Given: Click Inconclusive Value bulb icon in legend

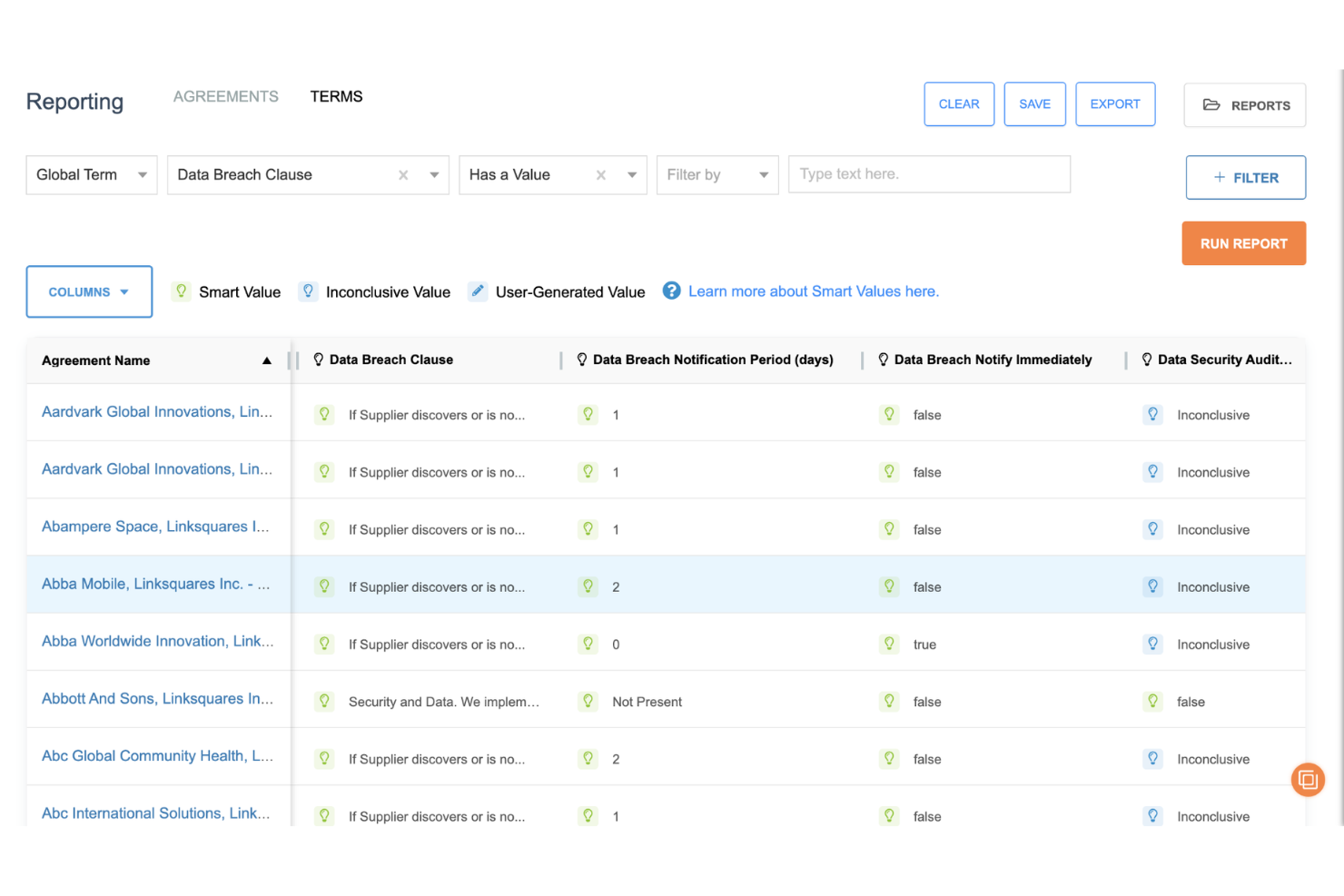Looking at the screenshot, I should coord(309,291).
